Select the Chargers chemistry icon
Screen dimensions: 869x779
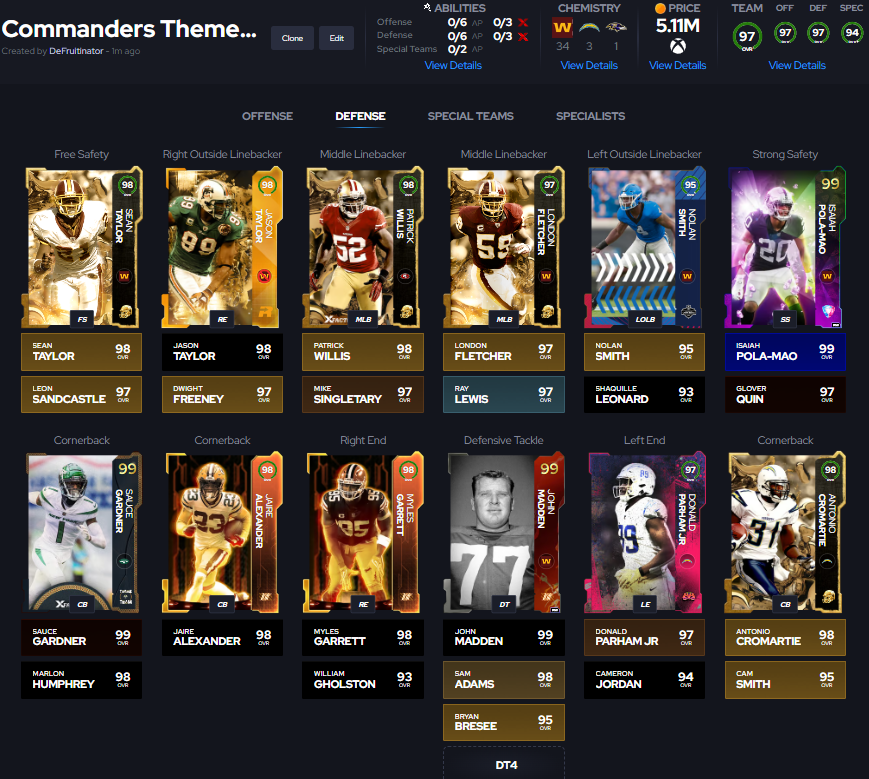[x=591, y=27]
